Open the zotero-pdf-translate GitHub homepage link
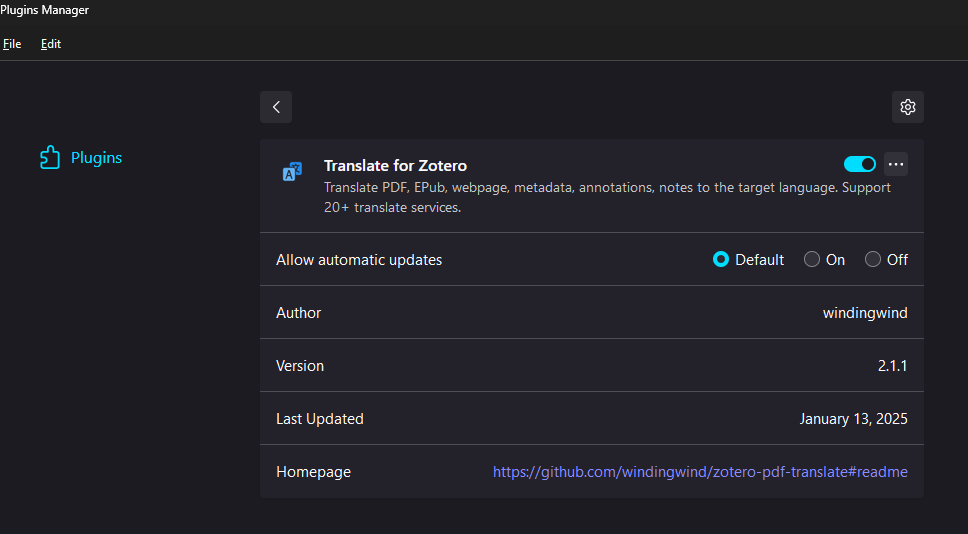 coord(700,472)
